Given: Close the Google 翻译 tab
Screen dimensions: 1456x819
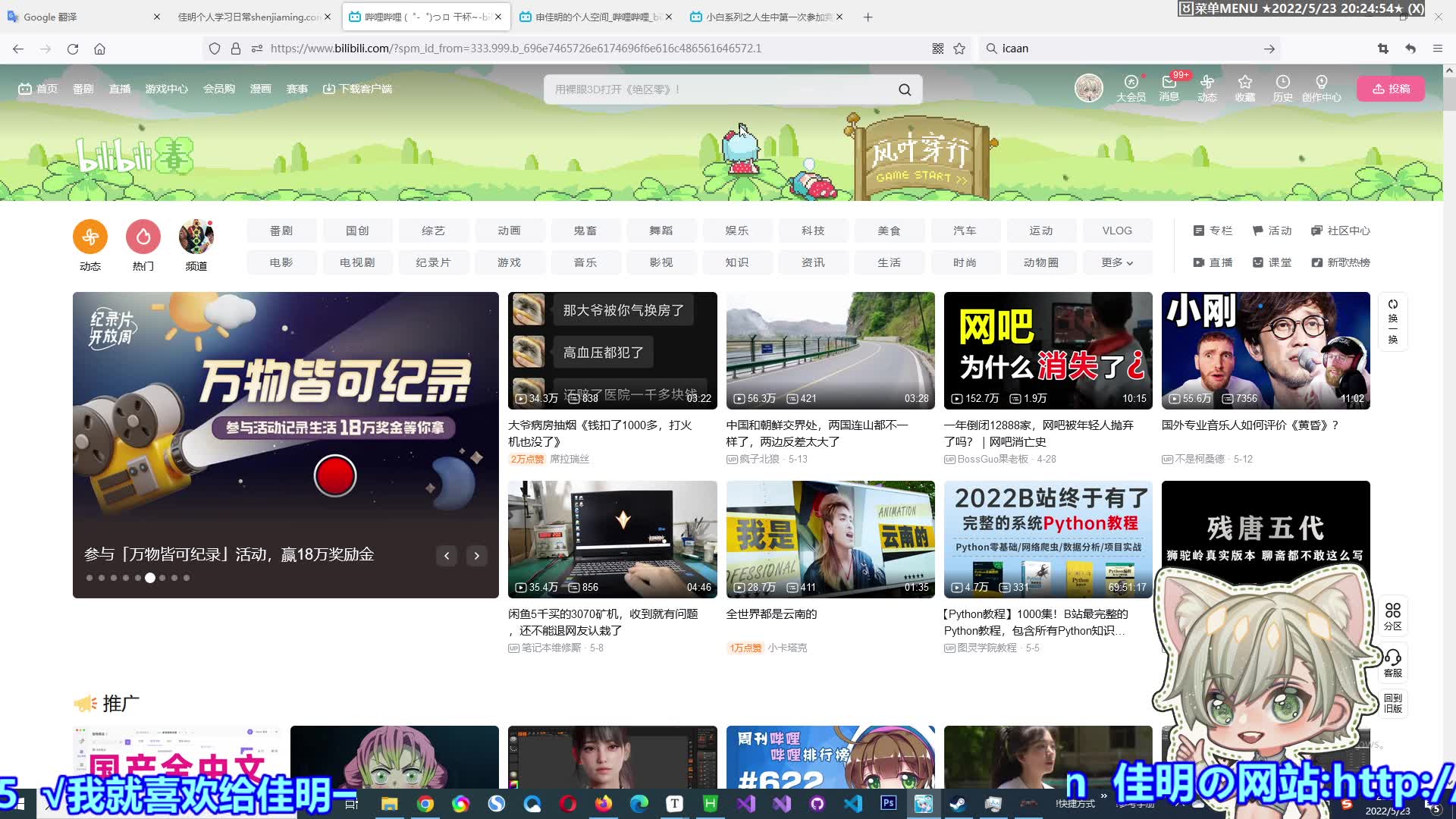Looking at the screenshot, I should click(156, 17).
